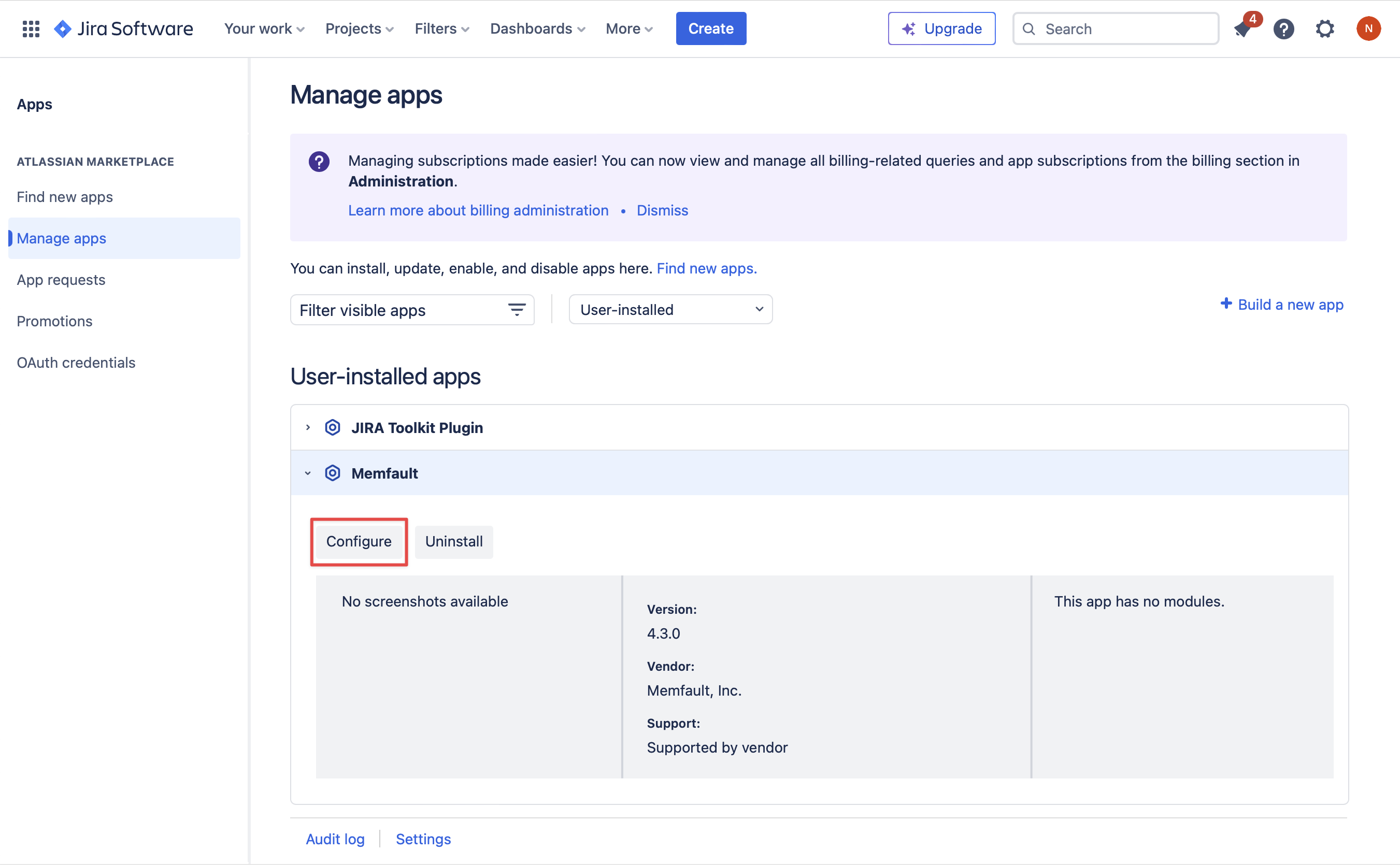This screenshot has width=1400, height=865.
Task: Open notifications via the bell icon
Action: click(x=1242, y=28)
